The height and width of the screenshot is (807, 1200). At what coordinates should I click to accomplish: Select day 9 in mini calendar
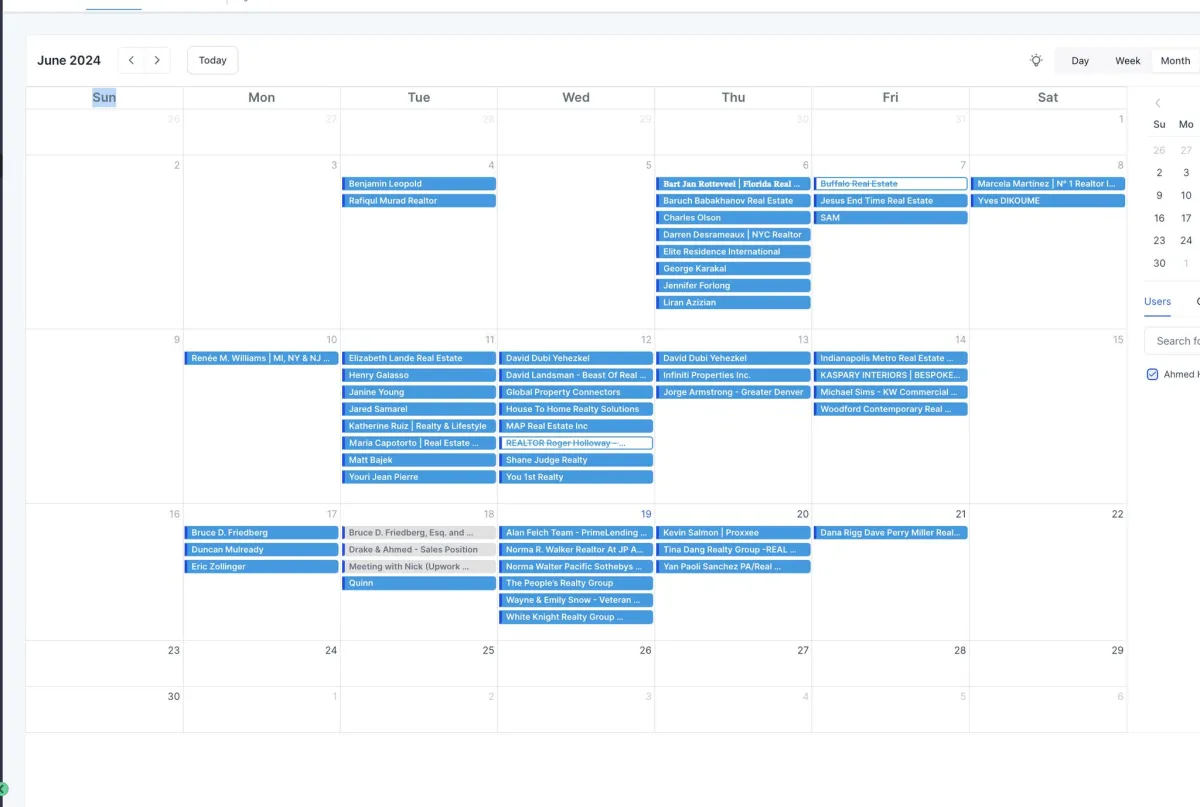coord(1159,195)
